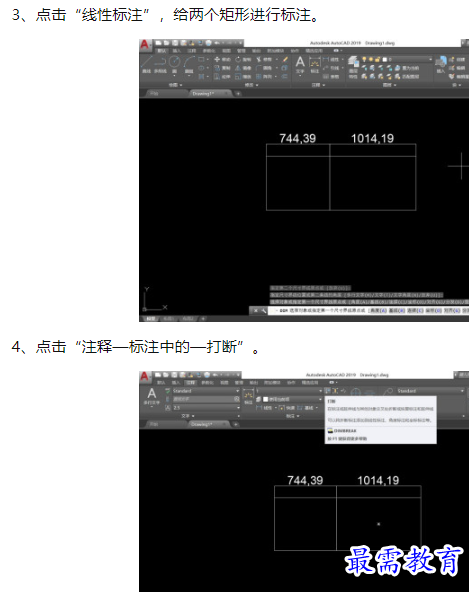Open the Modify panel expander in upper ribbon

click(251, 85)
